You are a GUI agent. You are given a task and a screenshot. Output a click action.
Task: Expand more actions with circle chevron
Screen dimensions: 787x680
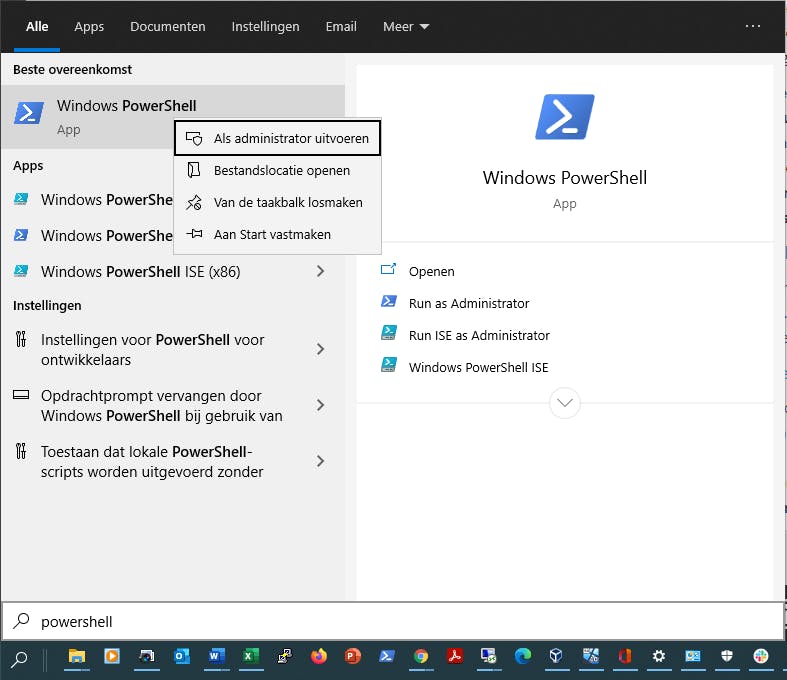click(565, 403)
